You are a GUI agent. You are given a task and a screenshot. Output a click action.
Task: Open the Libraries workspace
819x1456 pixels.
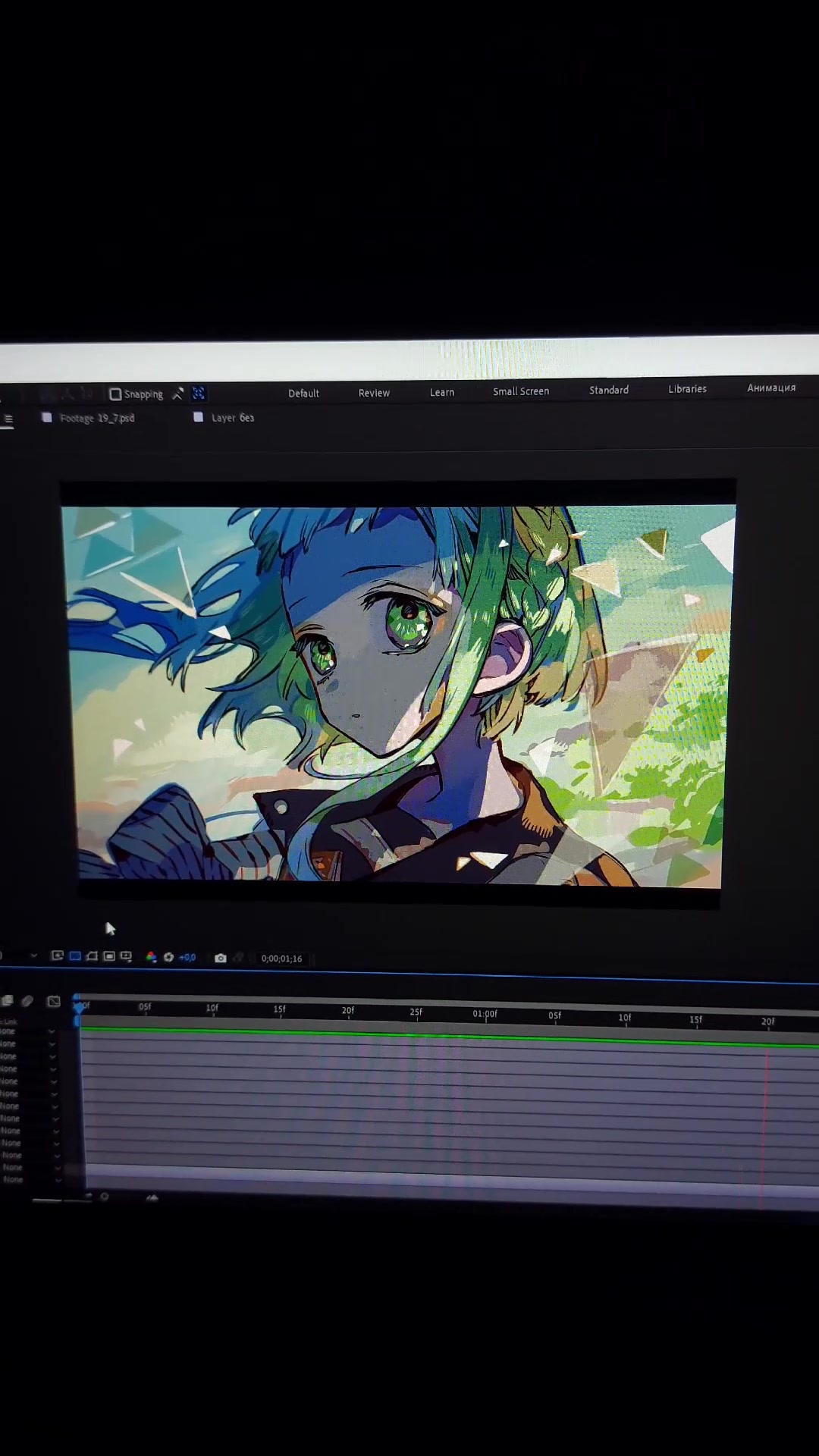pyautogui.click(x=688, y=388)
